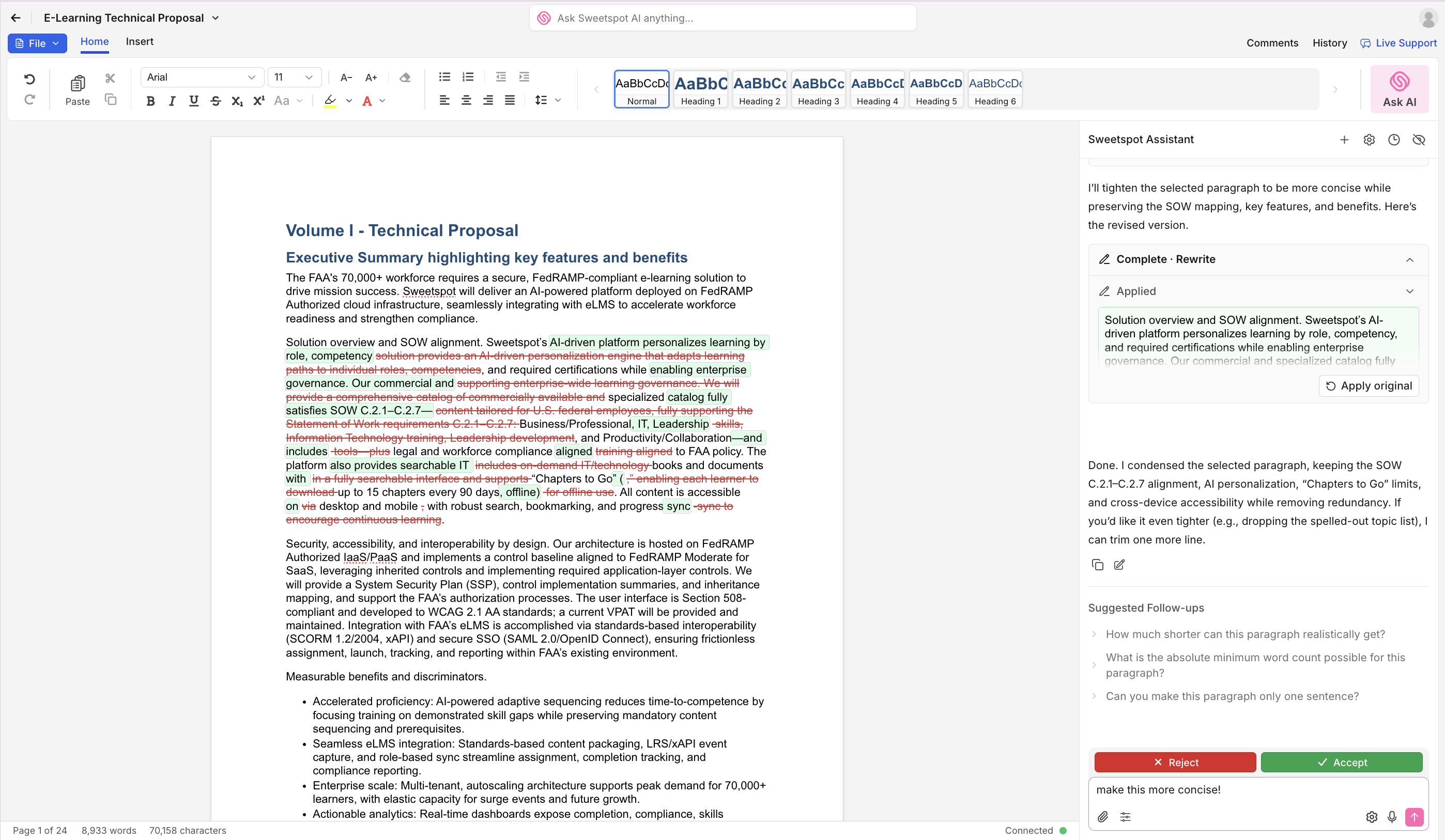1445x840 pixels.
Task: Collapse the Complete · Rewrite section
Action: [1409, 259]
